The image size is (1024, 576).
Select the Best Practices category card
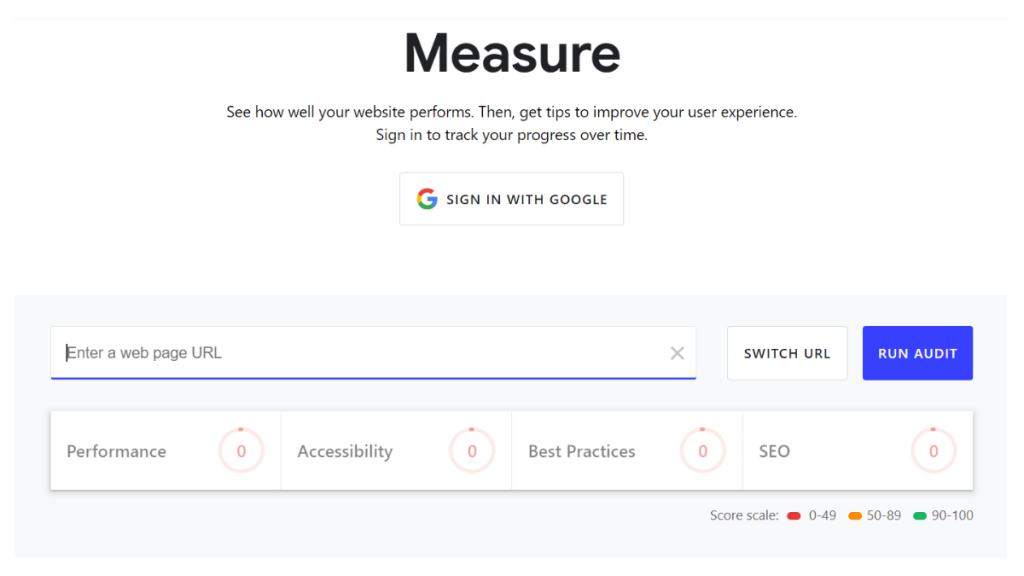tap(627, 451)
